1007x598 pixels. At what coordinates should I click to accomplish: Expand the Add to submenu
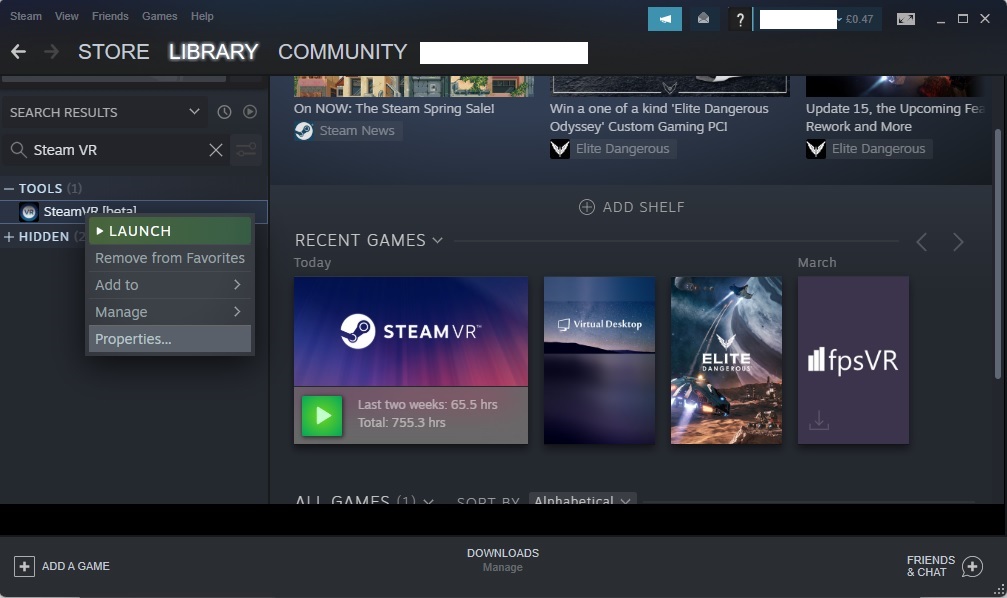pyautogui.click(x=170, y=285)
